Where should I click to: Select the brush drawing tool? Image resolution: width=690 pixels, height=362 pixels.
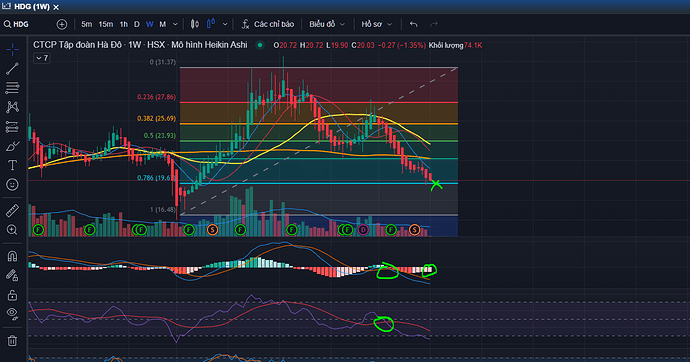12,146
